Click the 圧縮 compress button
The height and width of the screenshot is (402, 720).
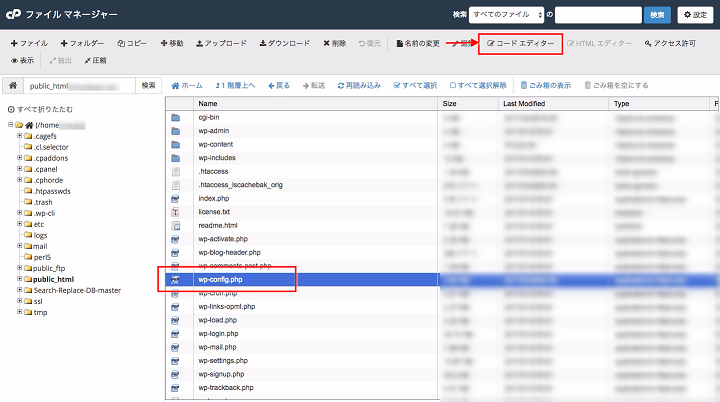(95, 60)
